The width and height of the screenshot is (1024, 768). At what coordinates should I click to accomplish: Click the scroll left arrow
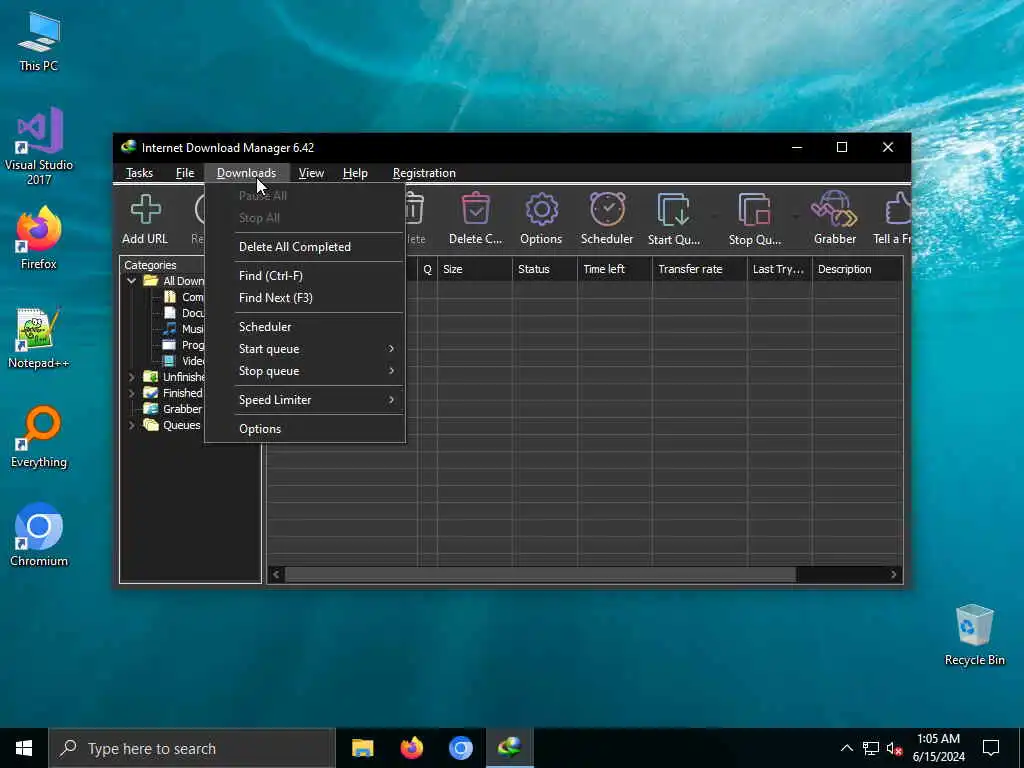(x=276, y=575)
